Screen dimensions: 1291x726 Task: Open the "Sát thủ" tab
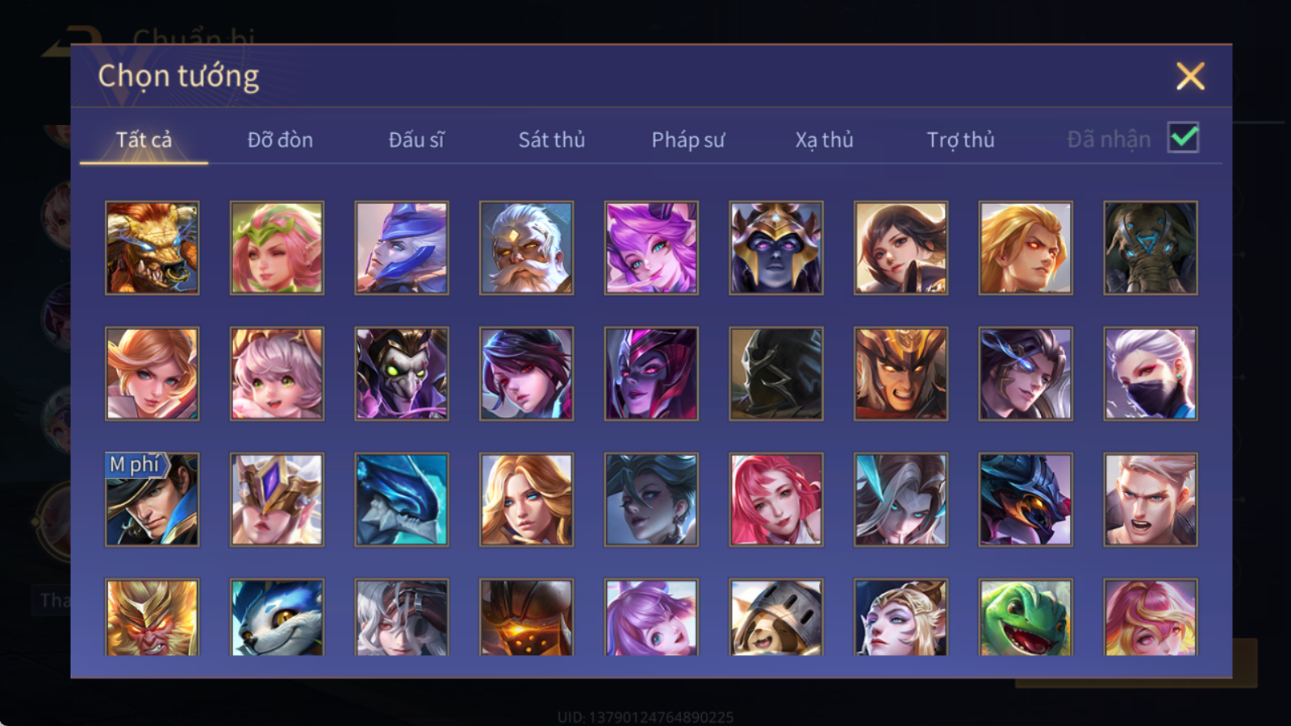551,140
